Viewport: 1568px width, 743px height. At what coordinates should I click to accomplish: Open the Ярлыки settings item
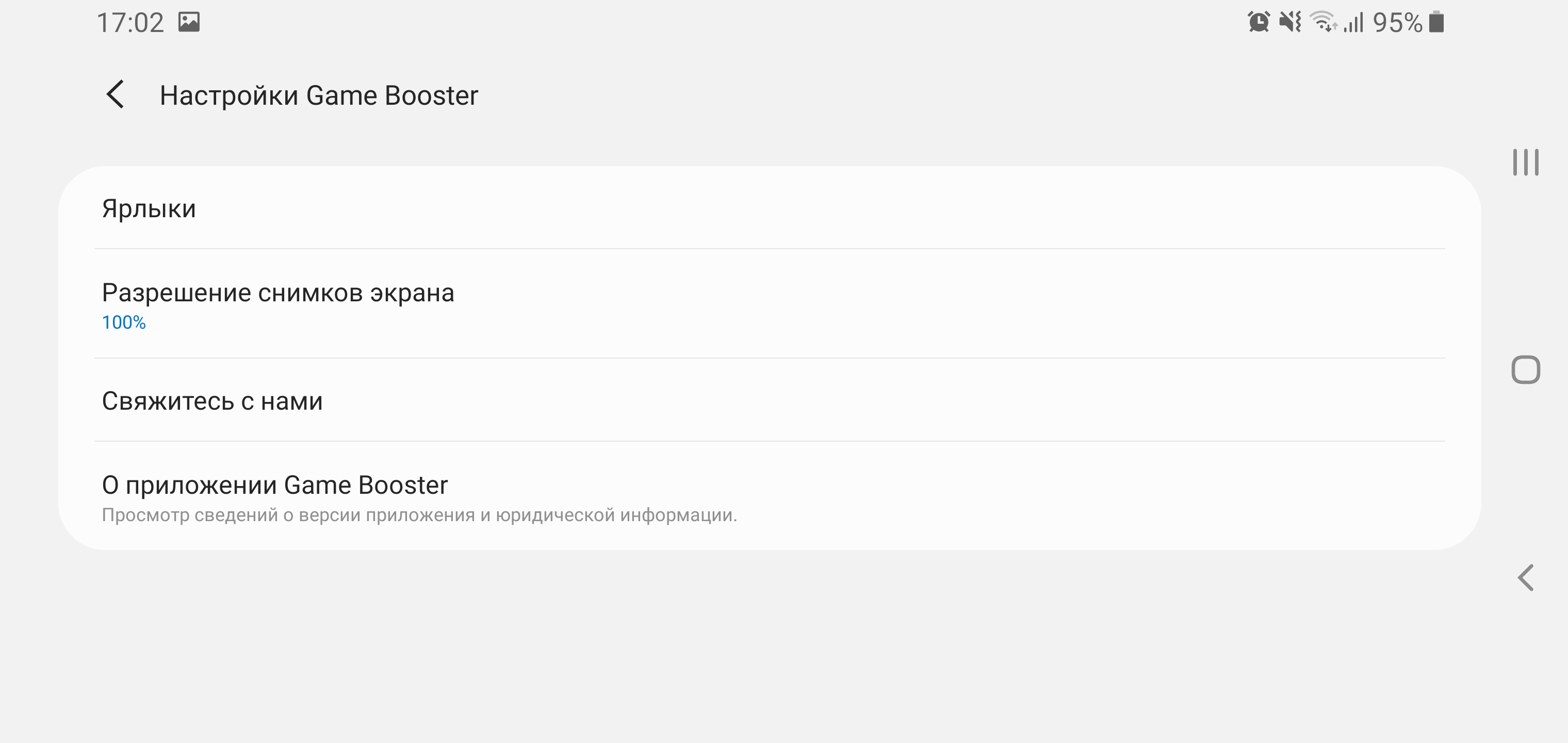(149, 208)
